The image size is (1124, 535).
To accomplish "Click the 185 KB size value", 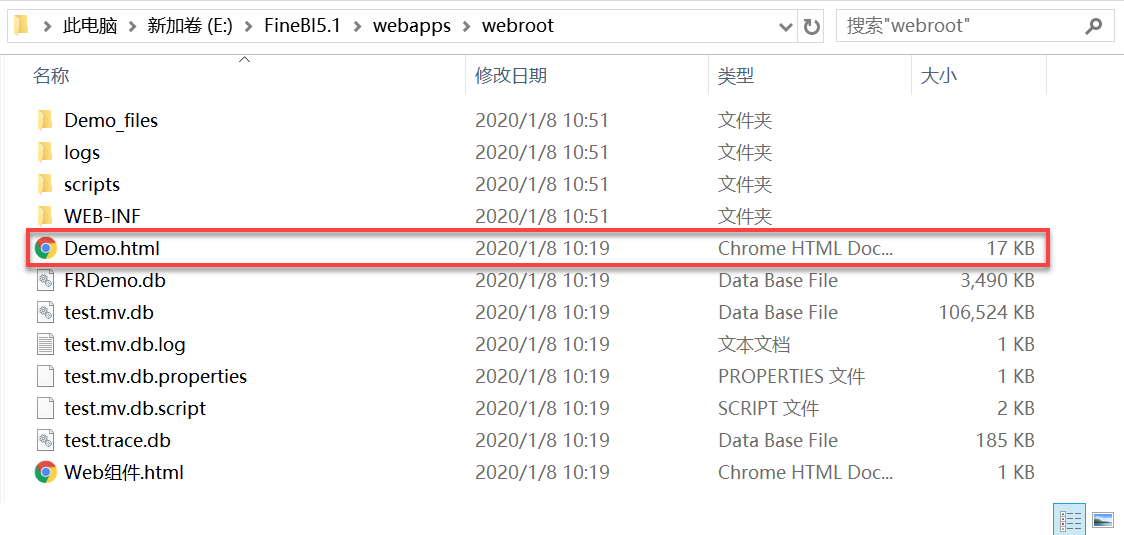I will [1005, 440].
